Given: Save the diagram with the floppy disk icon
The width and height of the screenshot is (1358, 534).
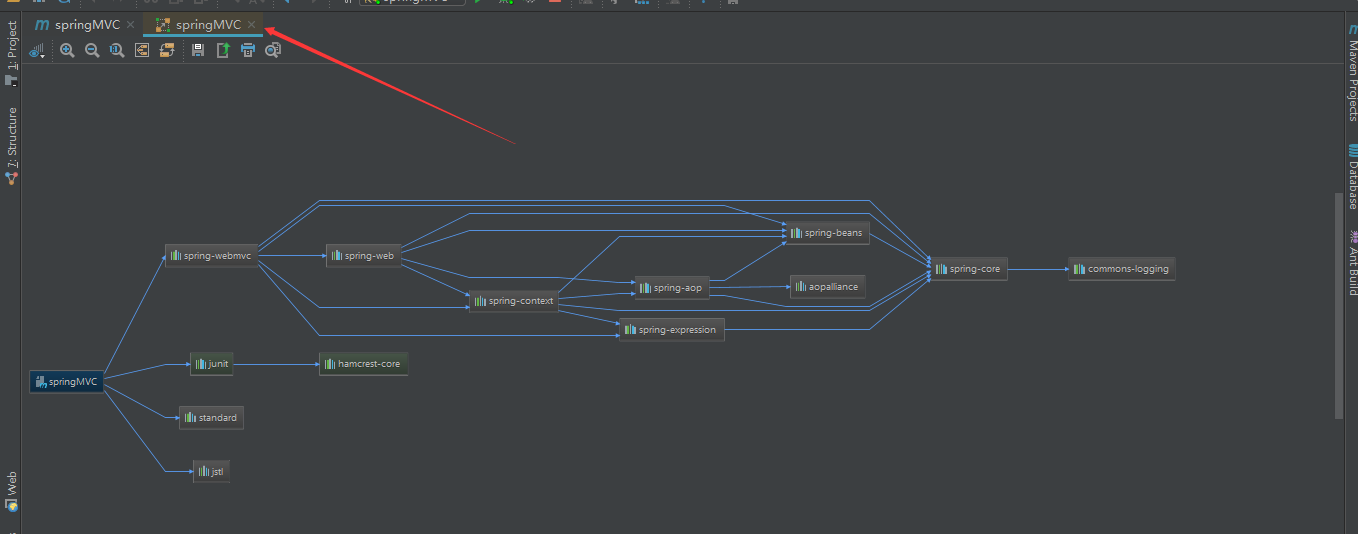Looking at the screenshot, I should click(198, 50).
